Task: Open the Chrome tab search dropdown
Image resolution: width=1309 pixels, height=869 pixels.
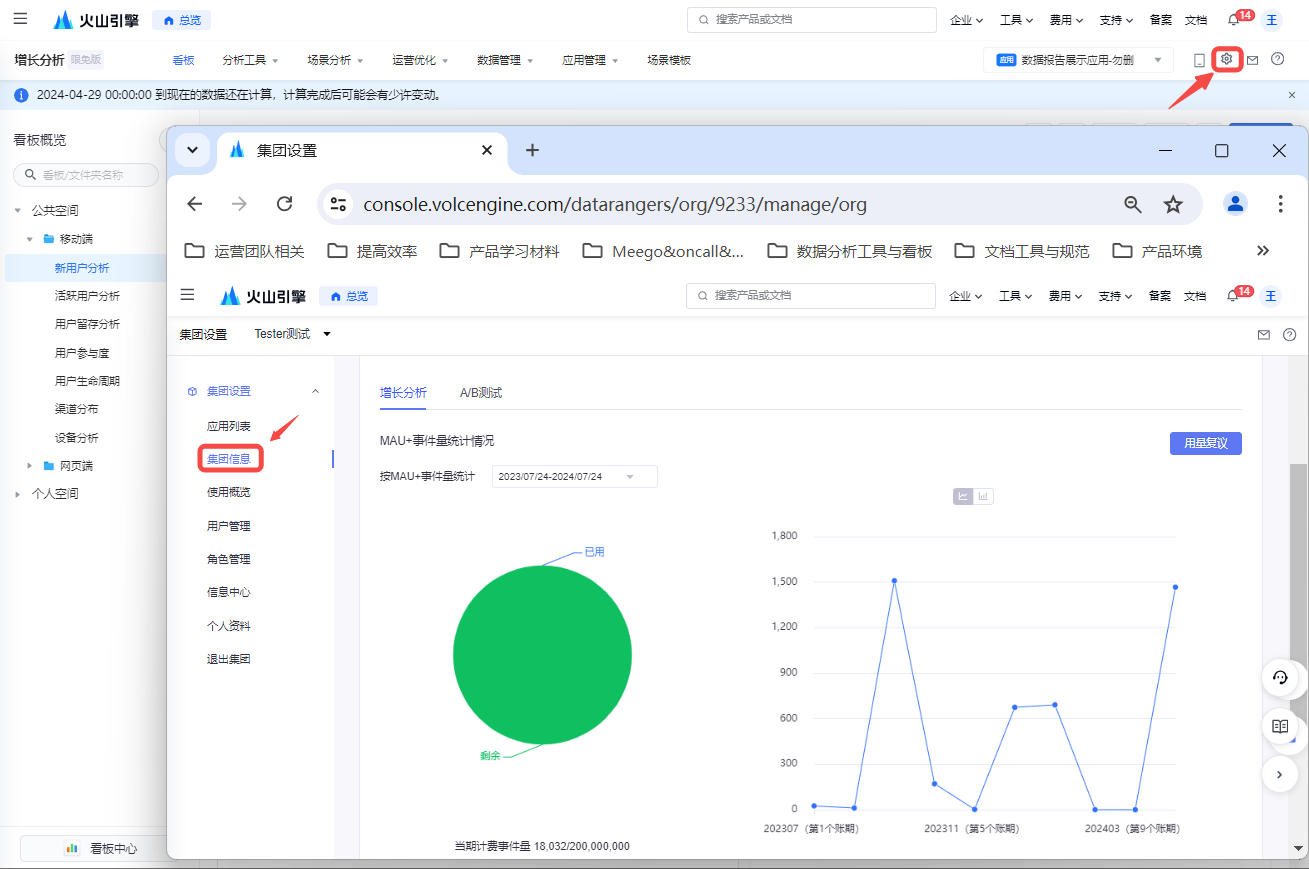Action: [x=192, y=150]
